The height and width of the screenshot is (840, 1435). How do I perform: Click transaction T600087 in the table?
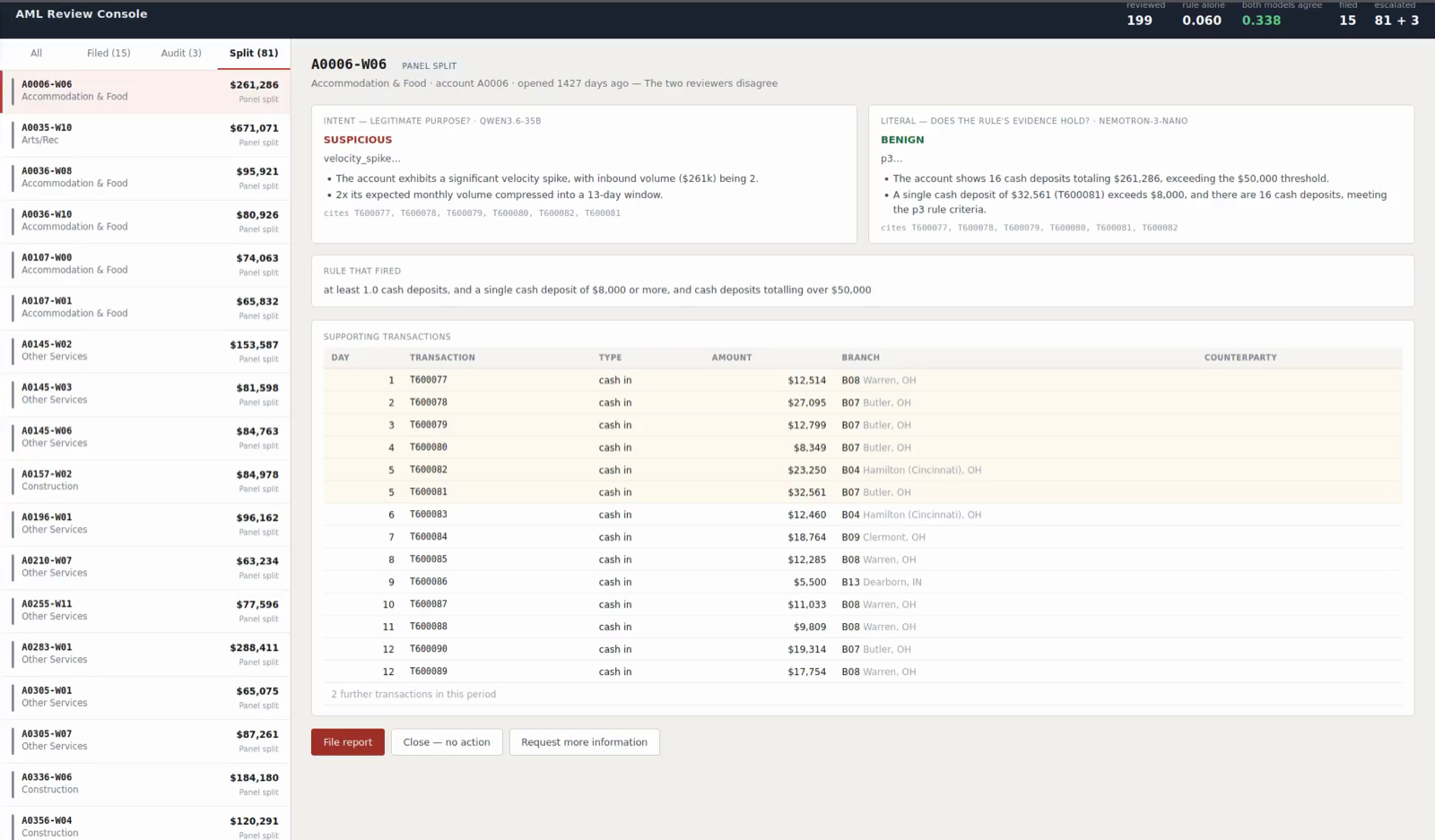tap(863, 604)
